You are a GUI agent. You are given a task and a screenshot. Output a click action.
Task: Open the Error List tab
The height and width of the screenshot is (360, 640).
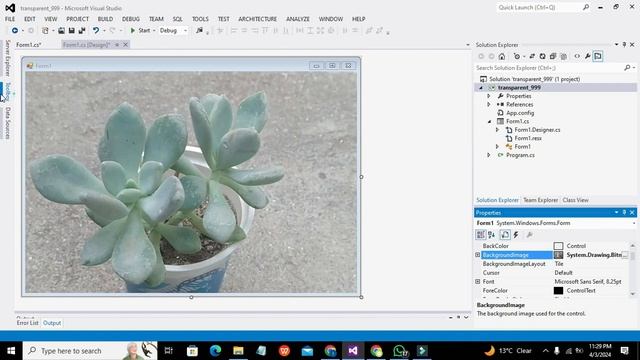point(27,323)
